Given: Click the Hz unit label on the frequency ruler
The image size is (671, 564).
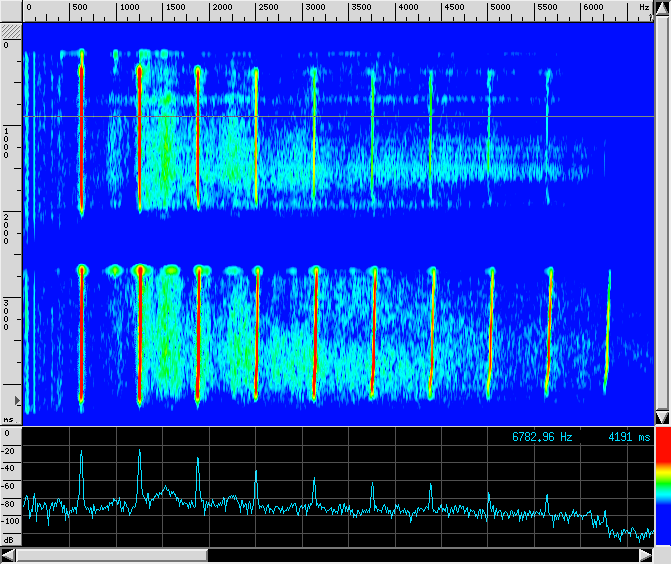Looking at the screenshot, I should (x=644, y=8).
